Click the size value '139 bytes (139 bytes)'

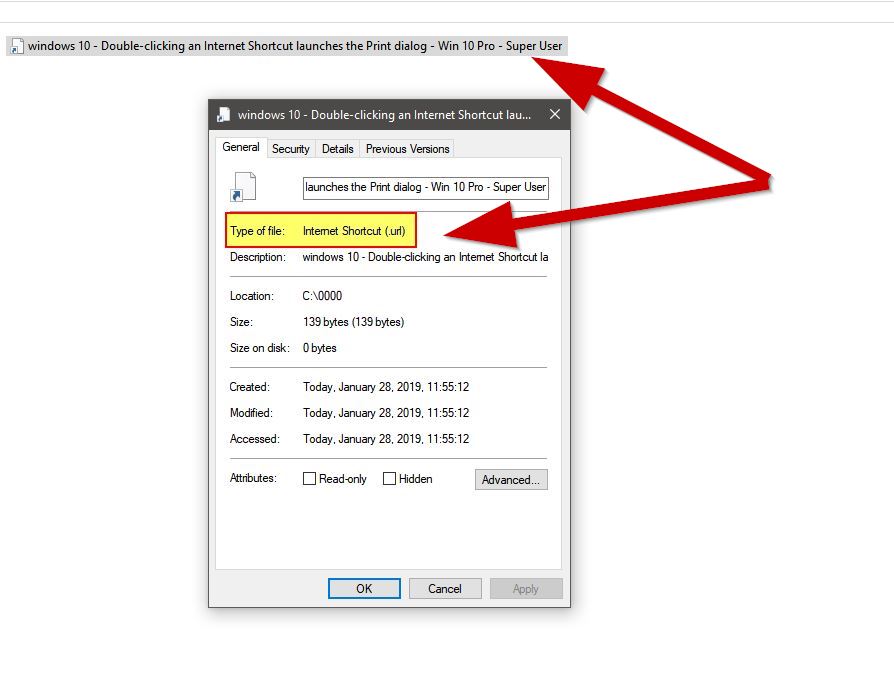(353, 322)
